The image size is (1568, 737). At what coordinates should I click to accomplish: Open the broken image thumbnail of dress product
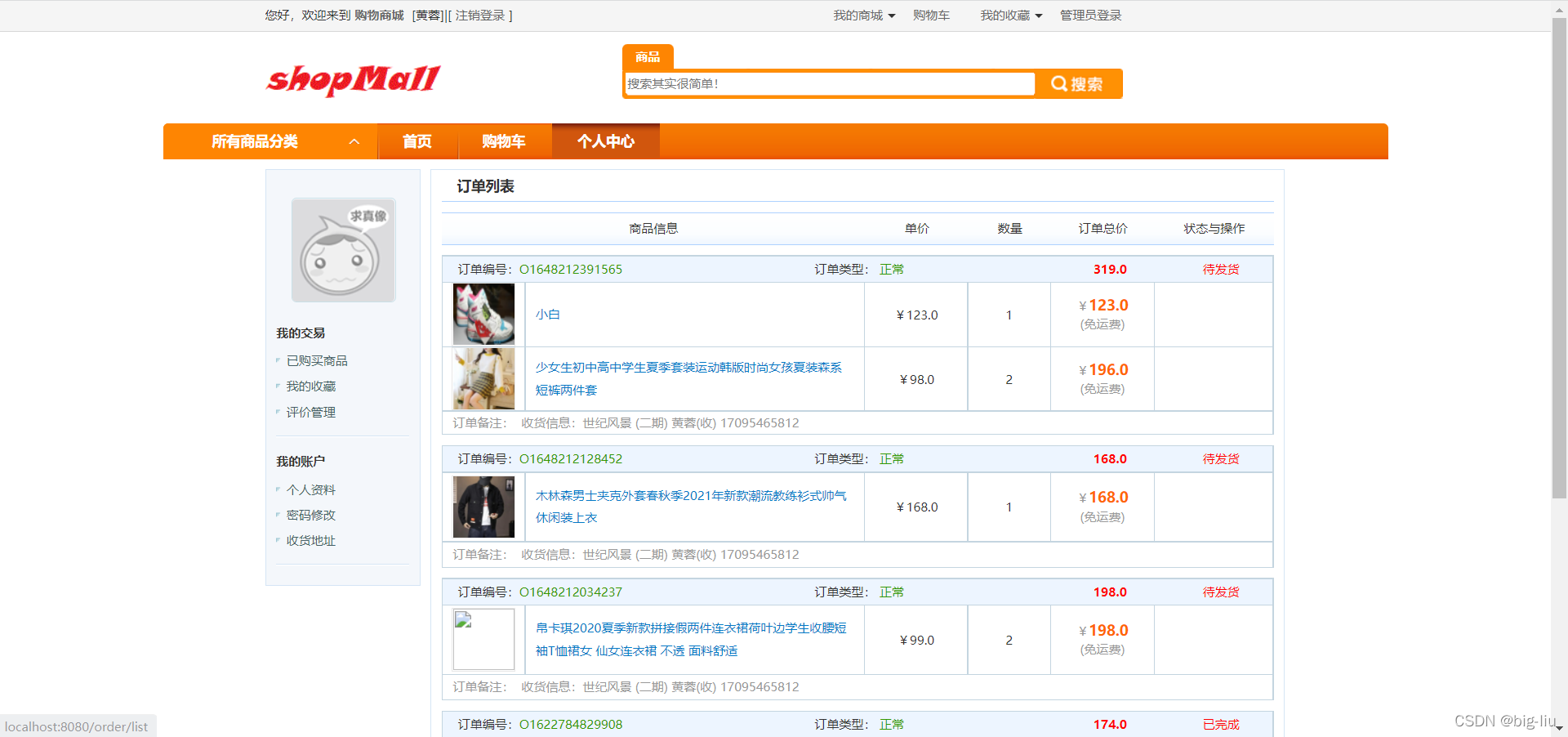[x=483, y=640]
